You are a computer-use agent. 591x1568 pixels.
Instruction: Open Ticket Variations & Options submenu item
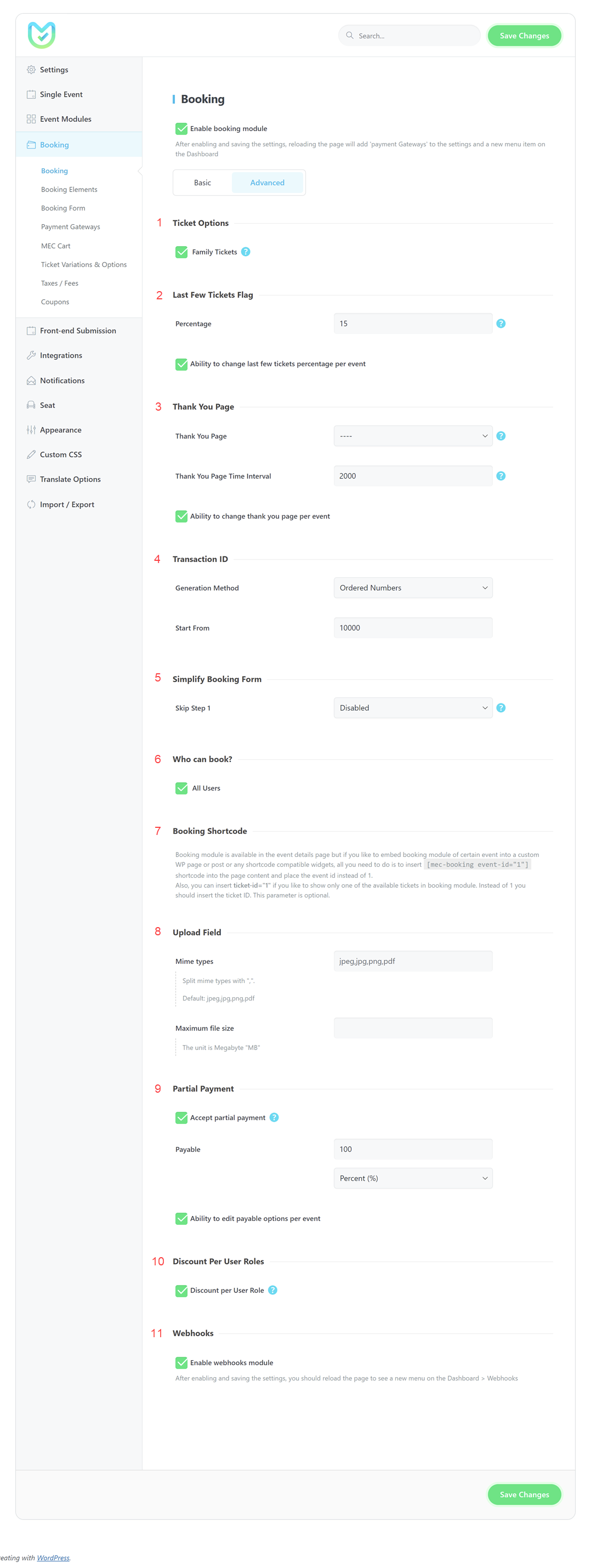84,265
